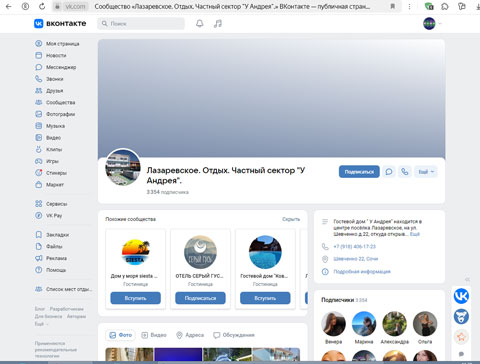Click the VK search field

tap(141, 24)
